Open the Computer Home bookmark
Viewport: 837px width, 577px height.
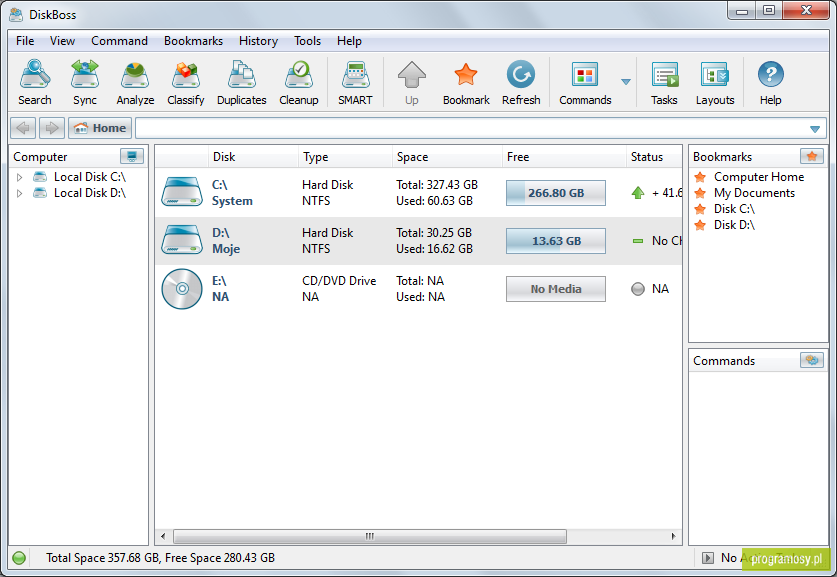coord(759,177)
